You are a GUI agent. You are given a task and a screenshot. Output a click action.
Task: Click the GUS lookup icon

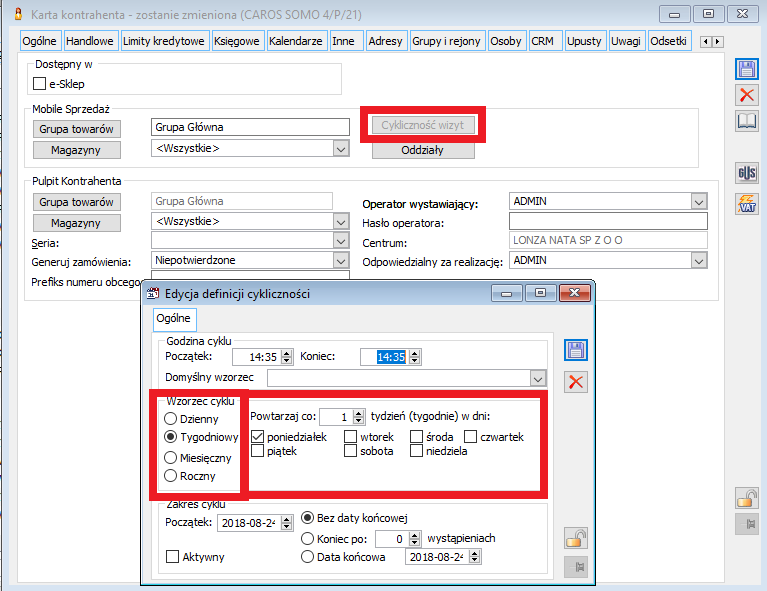[746, 172]
